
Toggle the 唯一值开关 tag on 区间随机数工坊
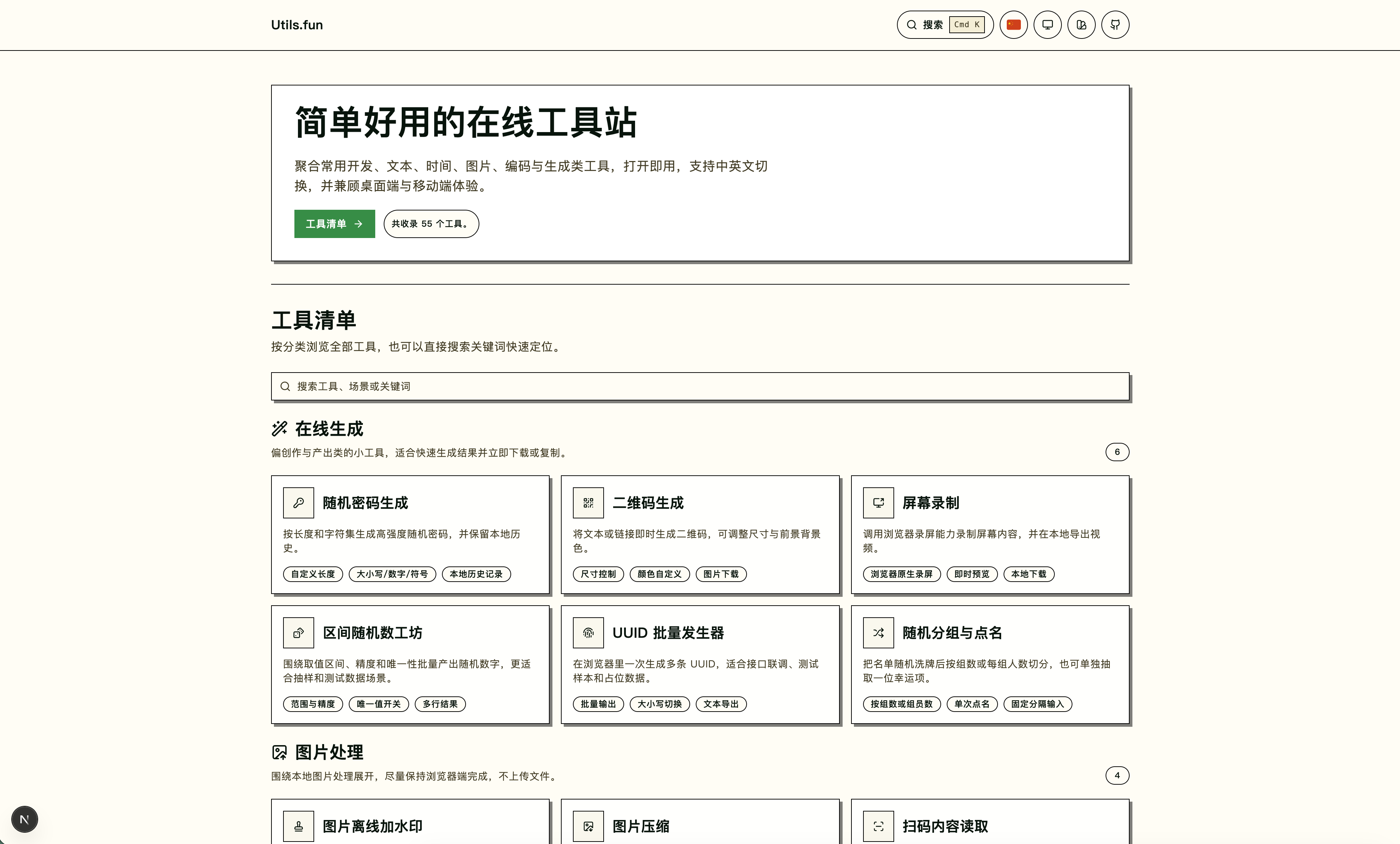[378, 703]
